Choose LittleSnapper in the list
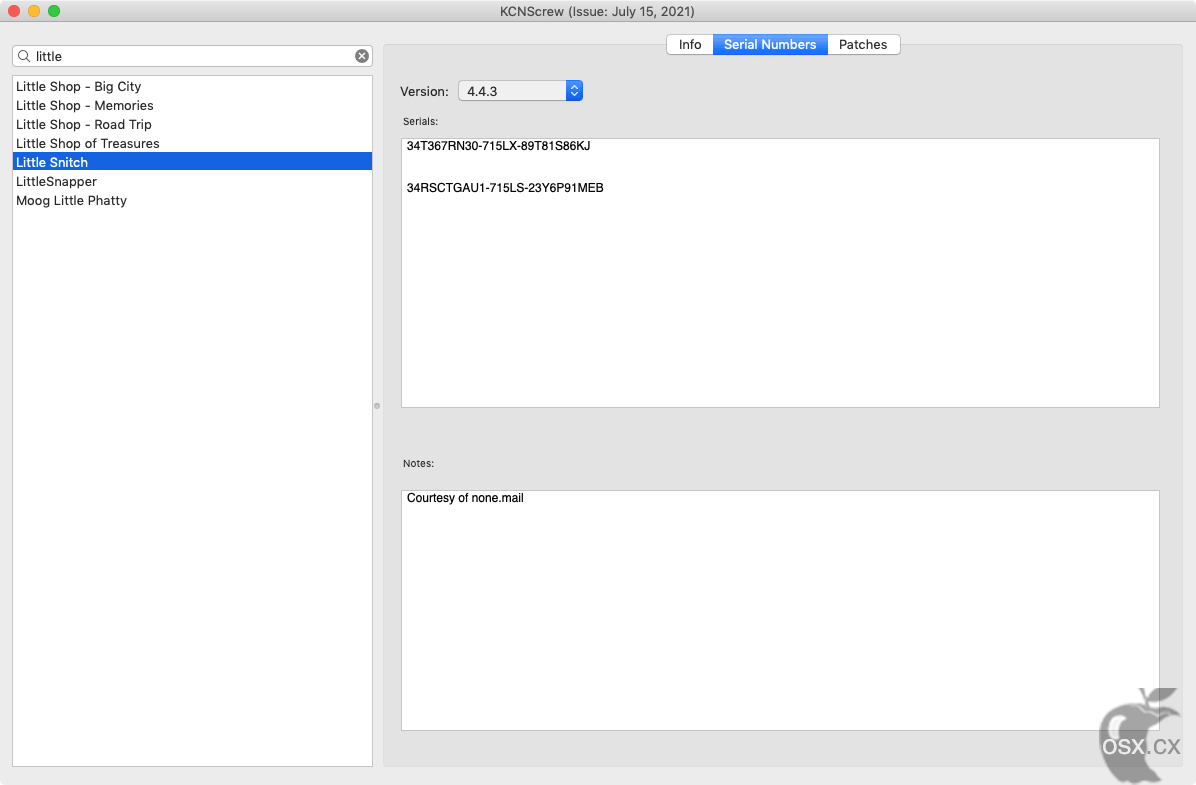The height and width of the screenshot is (785, 1196). pos(192,182)
